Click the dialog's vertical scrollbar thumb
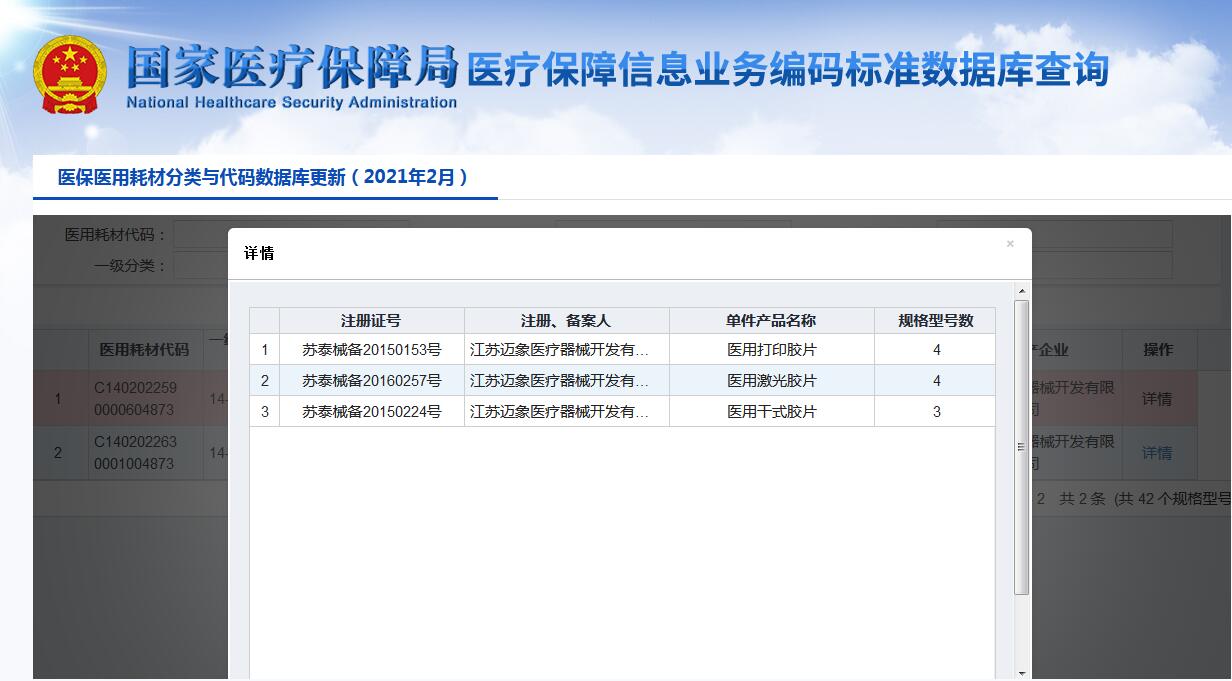 click(1021, 445)
